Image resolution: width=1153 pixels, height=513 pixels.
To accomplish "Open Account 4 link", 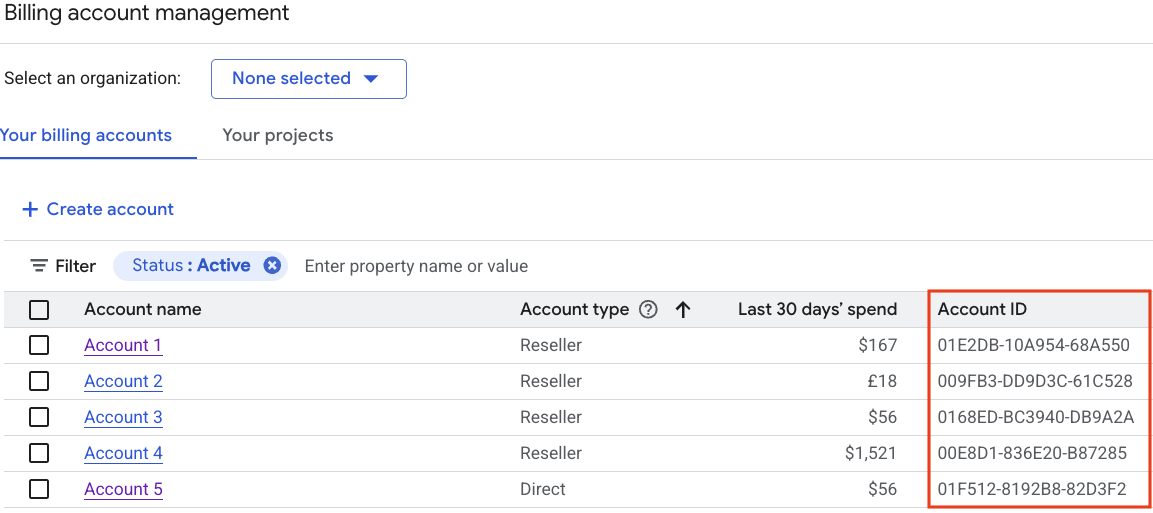I will pyautogui.click(x=123, y=453).
